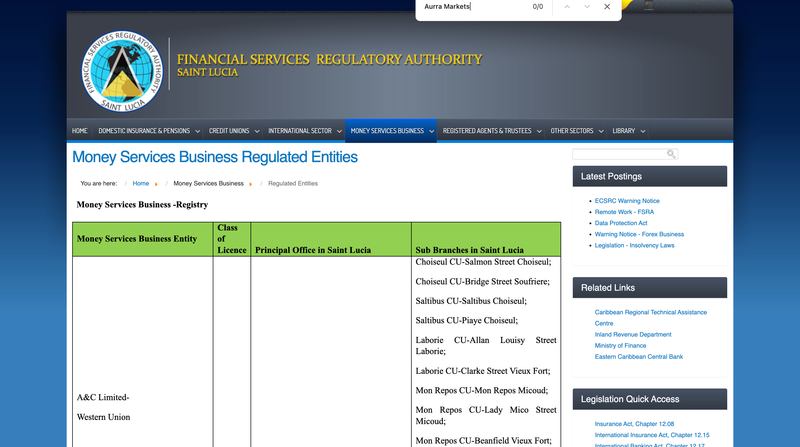Expand Registered Agents & Trustees dropdown arrow
Image resolution: width=800 pixels, height=447 pixels.
(x=539, y=132)
